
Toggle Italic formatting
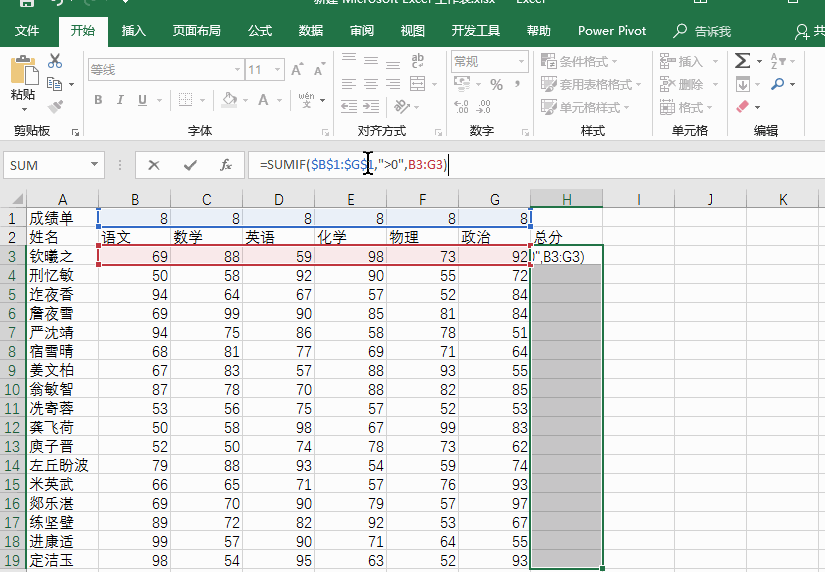(x=120, y=100)
